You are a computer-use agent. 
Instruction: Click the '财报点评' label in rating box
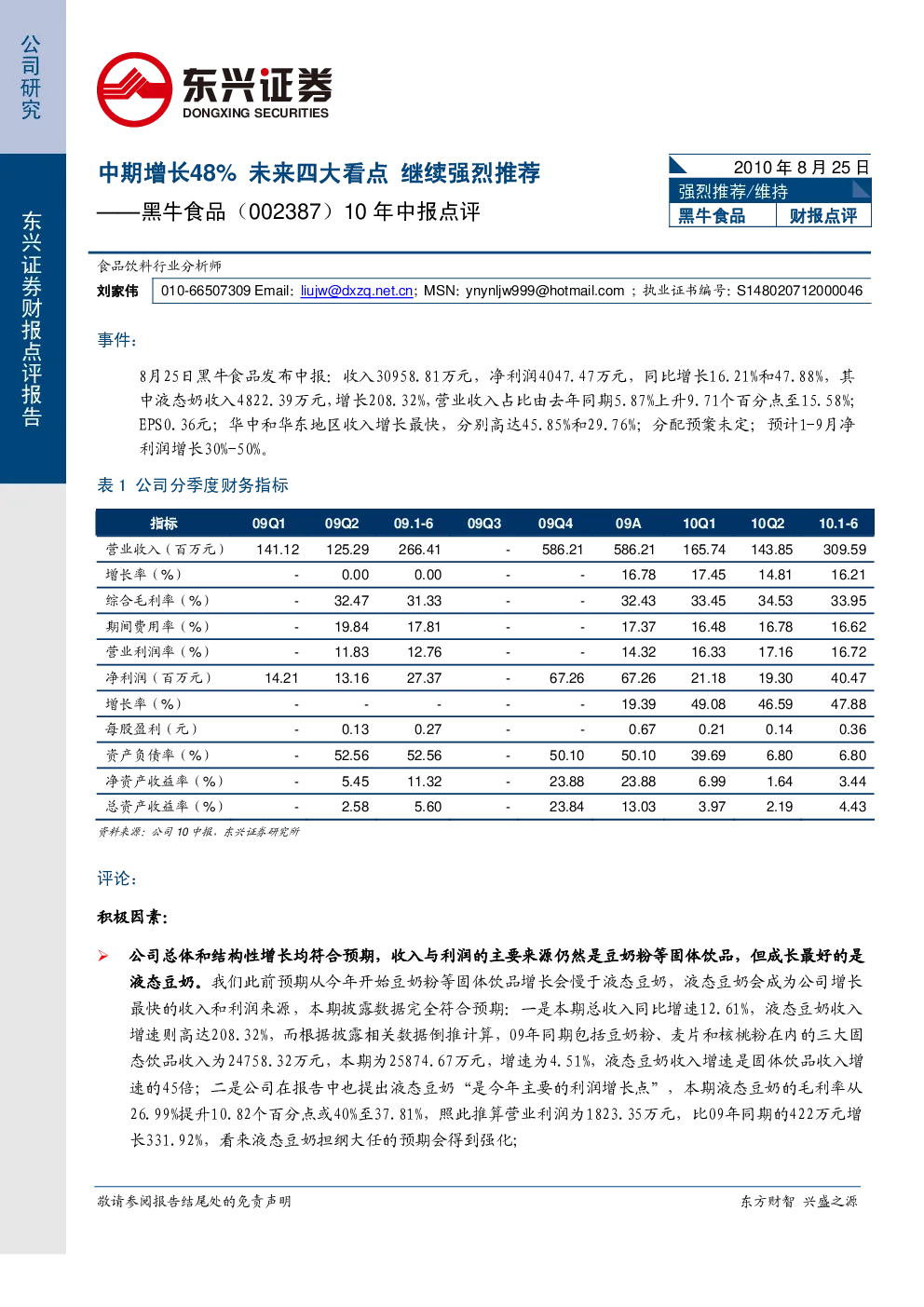(x=822, y=216)
